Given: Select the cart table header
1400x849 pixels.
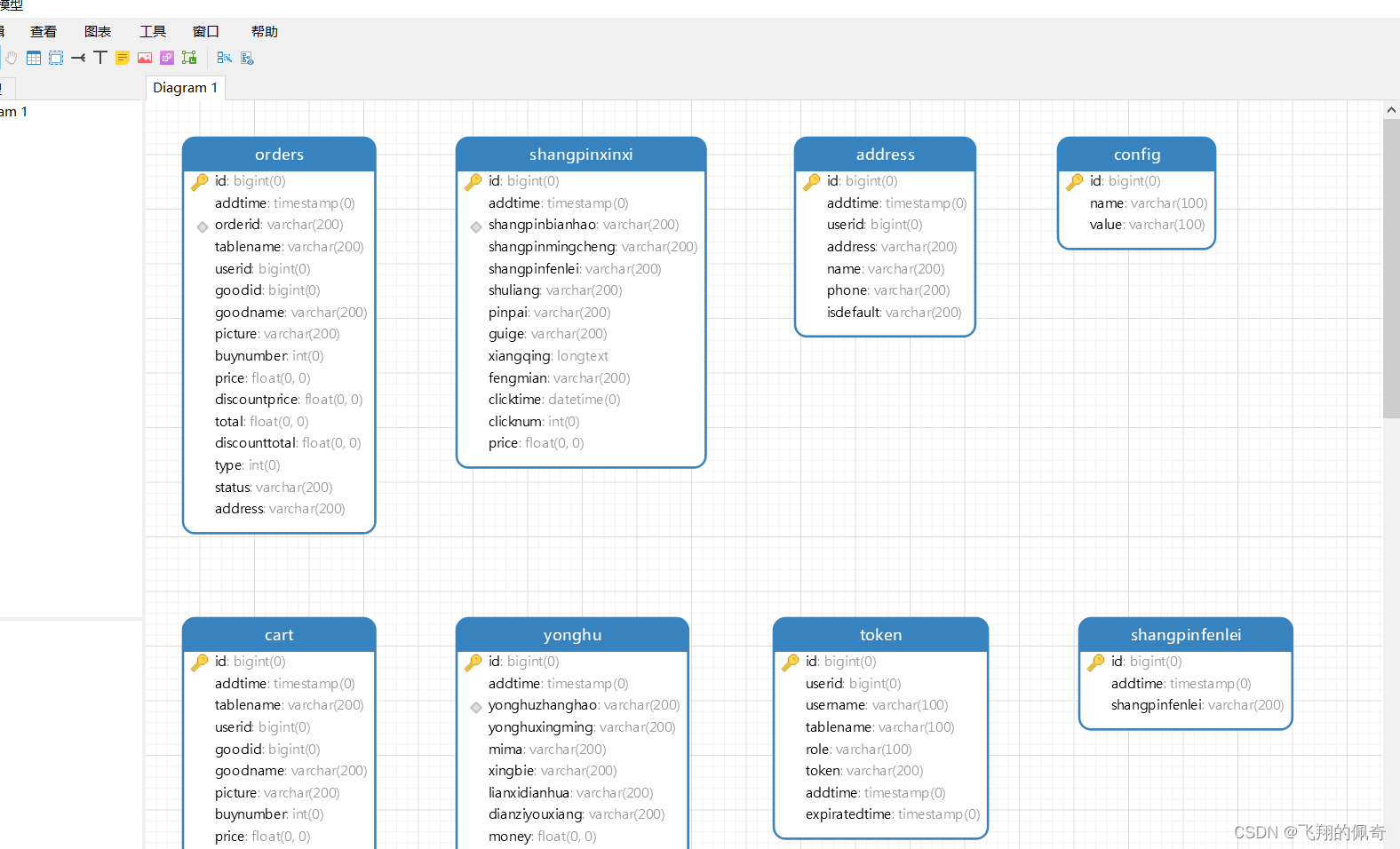Looking at the screenshot, I should point(279,635).
